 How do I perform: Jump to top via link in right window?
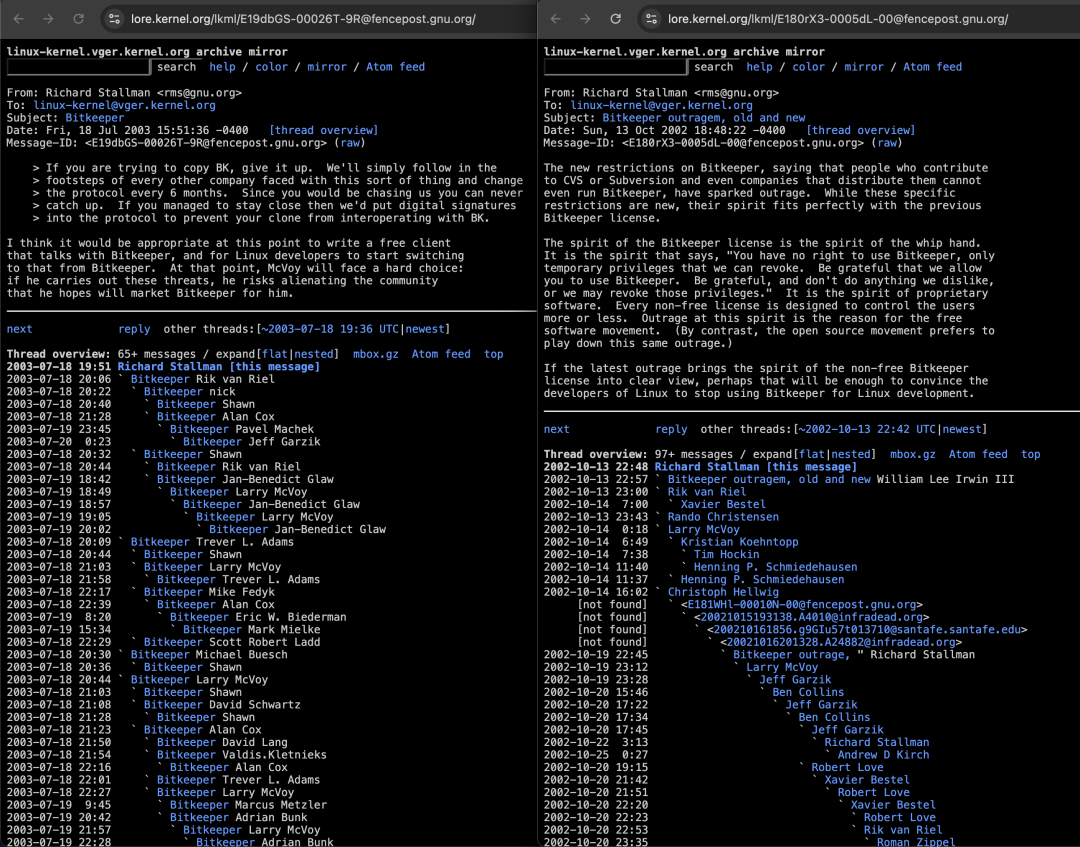pyautogui.click(x=1031, y=454)
